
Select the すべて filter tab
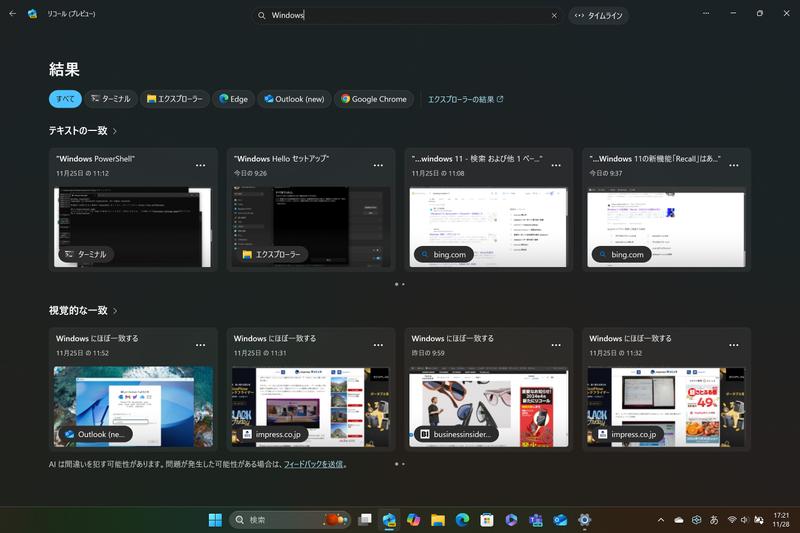65,99
